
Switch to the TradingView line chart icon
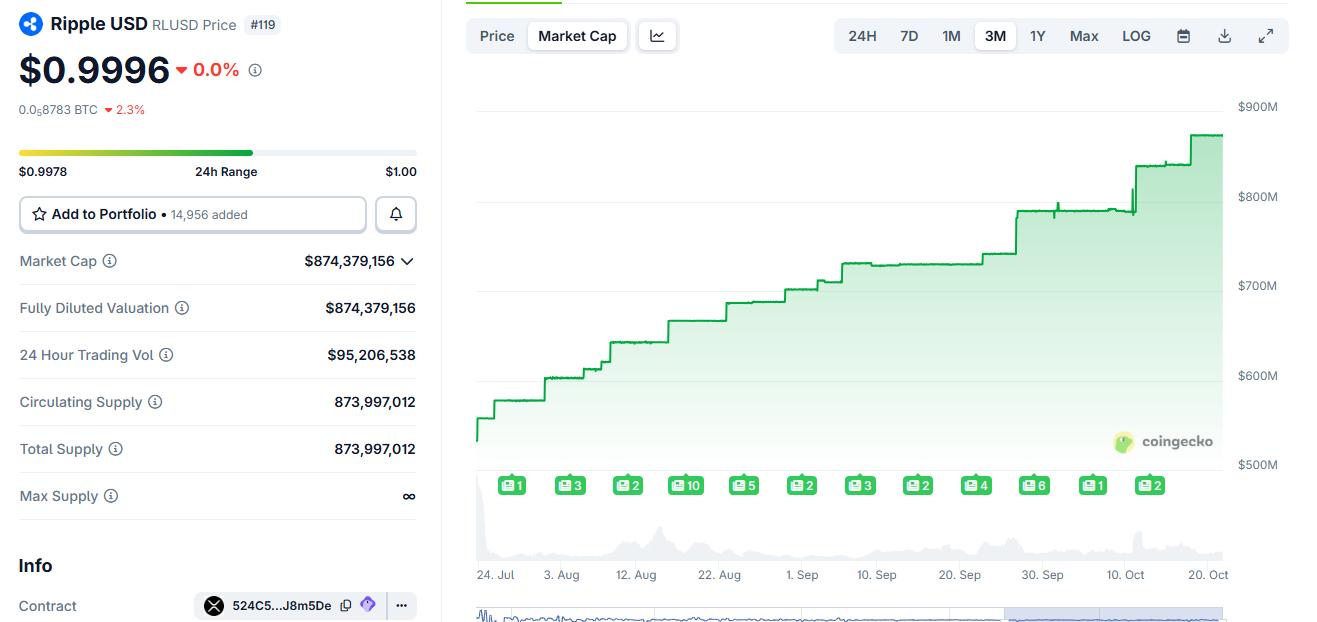point(657,36)
